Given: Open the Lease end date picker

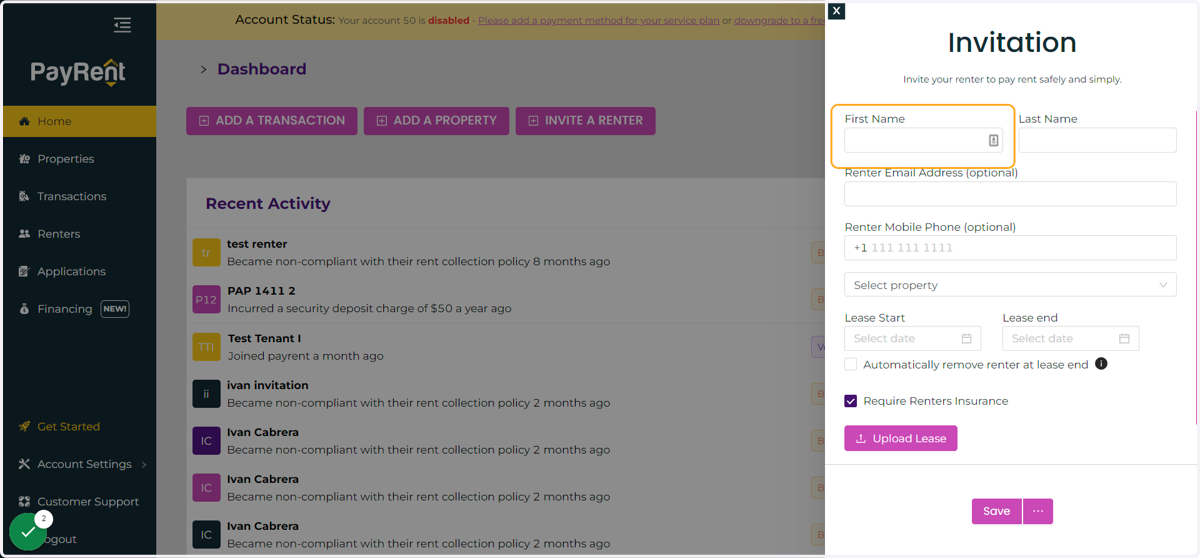Looking at the screenshot, I should [1071, 338].
